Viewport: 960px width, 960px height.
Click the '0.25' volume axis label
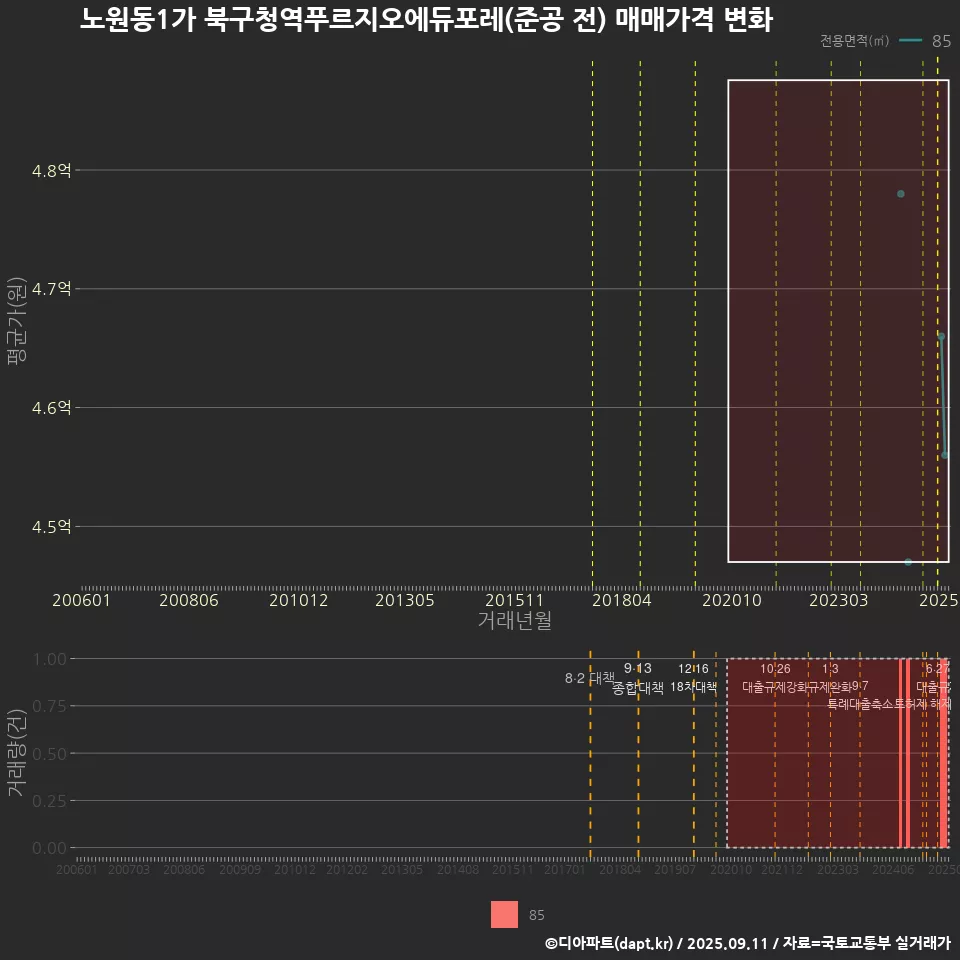[50, 801]
